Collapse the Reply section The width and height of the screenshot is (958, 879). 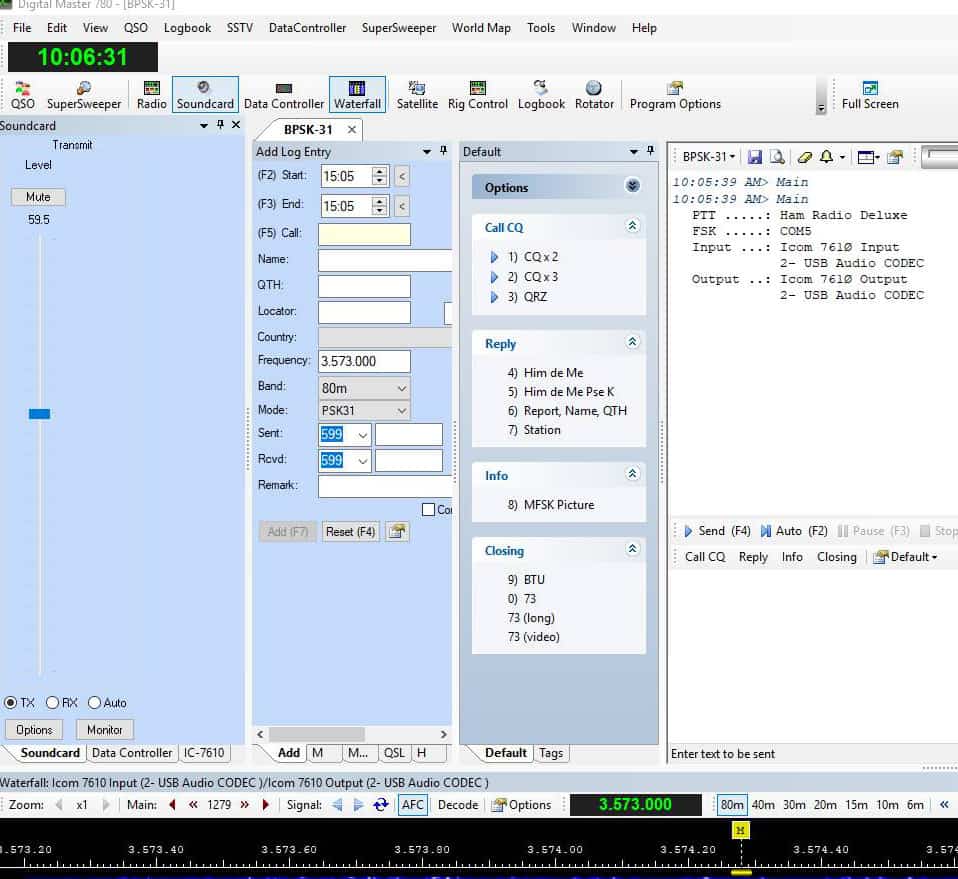pos(632,342)
